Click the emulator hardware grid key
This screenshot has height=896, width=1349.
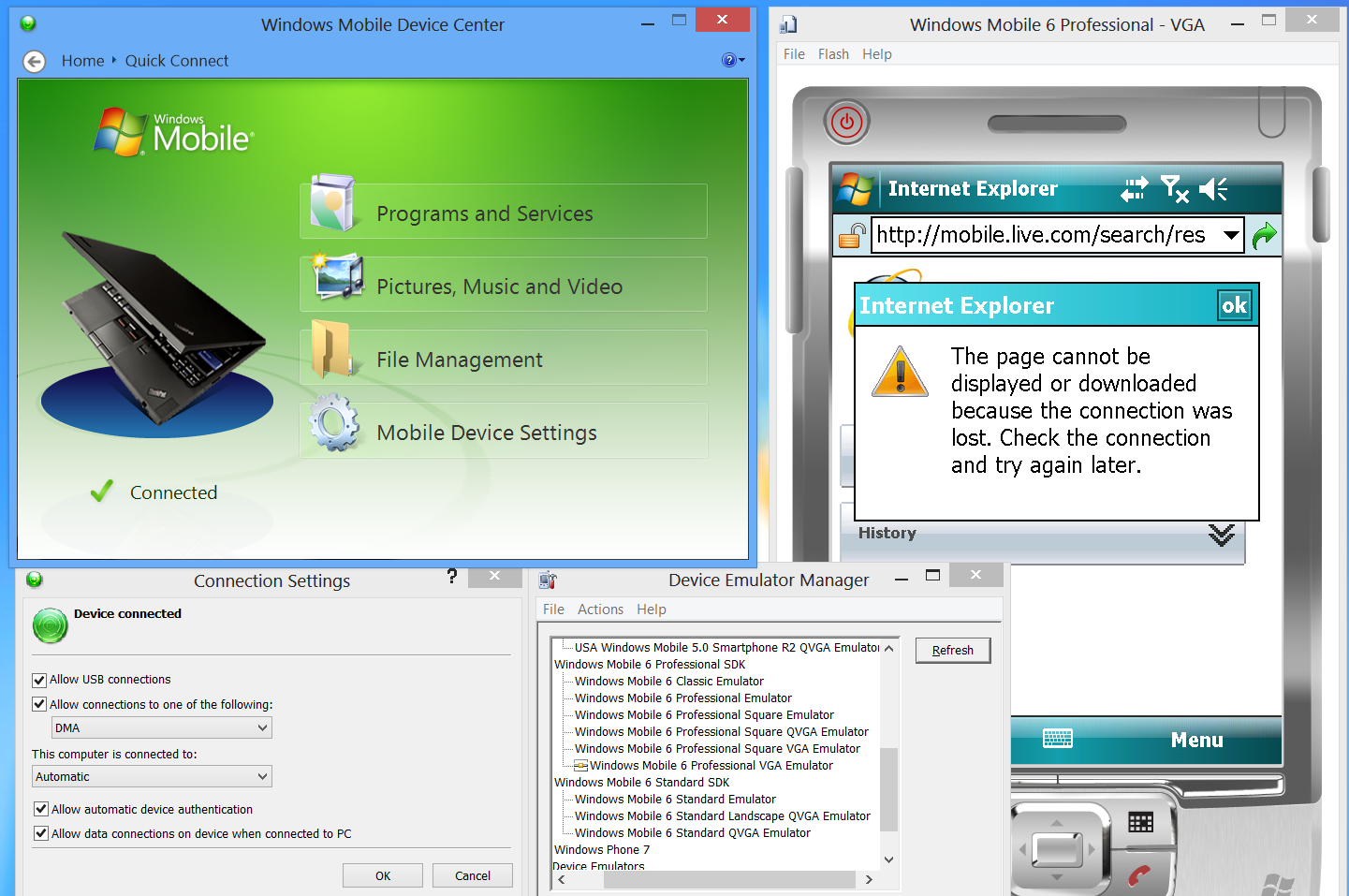(x=1140, y=822)
